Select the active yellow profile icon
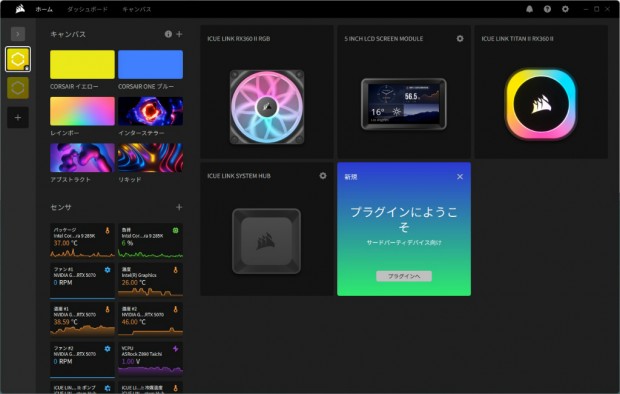 click(18, 59)
